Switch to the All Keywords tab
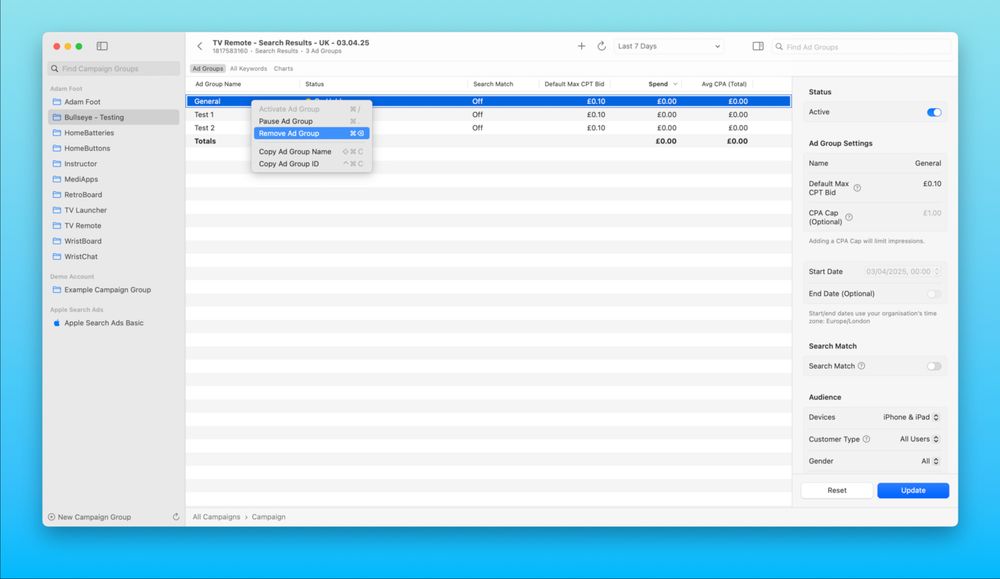Screen dimensions: 1000x579 pos(248,68)
